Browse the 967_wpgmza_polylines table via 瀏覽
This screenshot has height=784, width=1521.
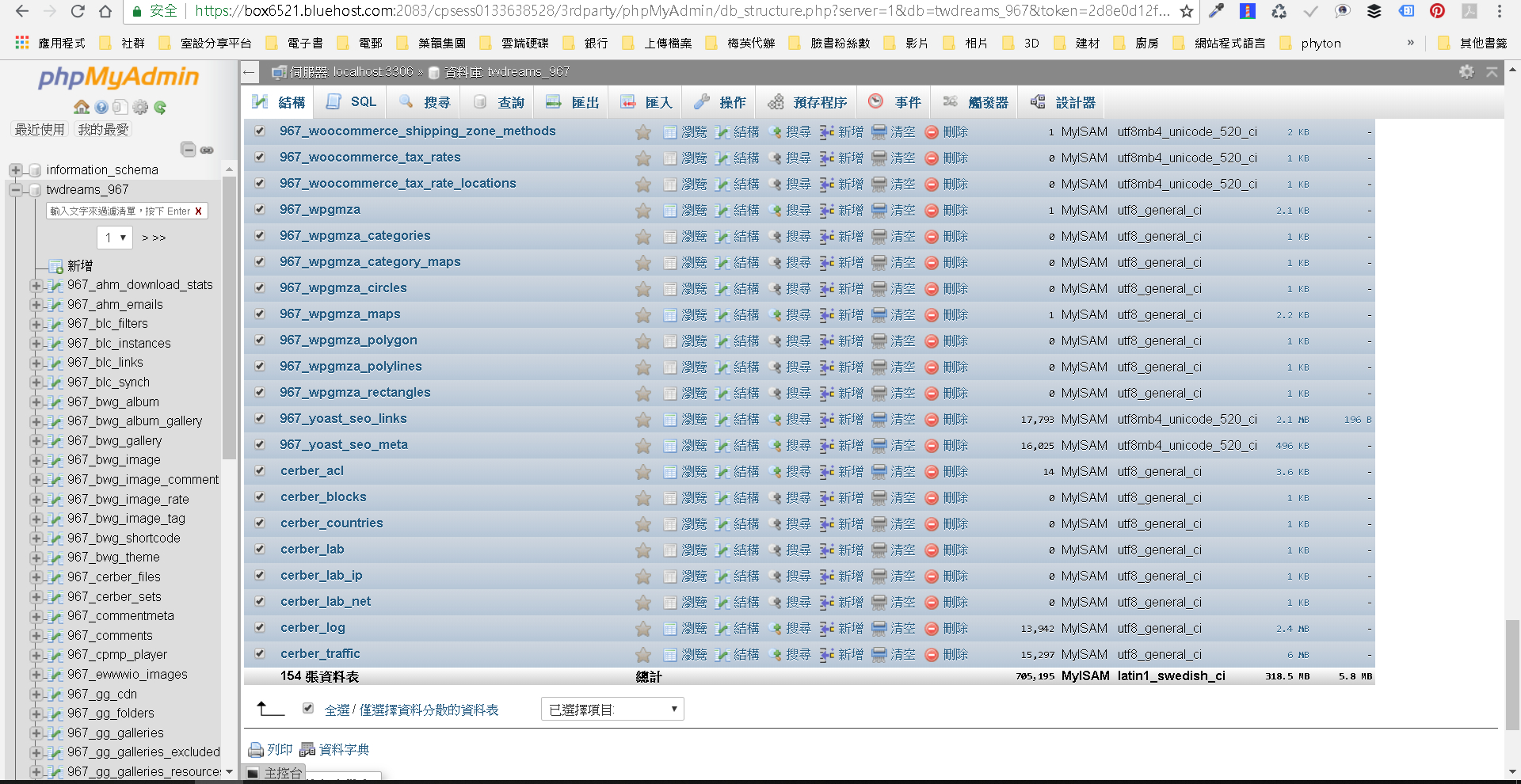(685, 367)
